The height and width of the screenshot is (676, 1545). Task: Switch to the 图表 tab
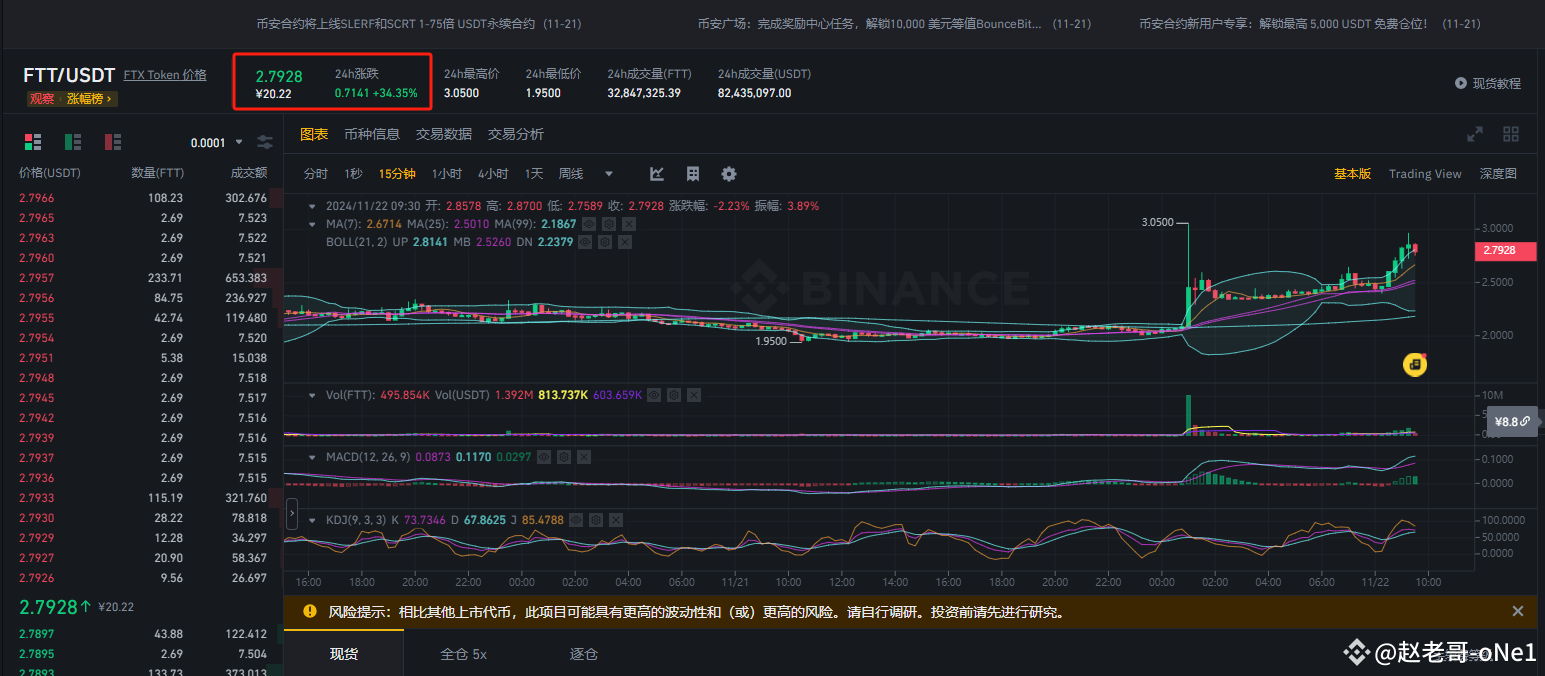tap(314, 134)
